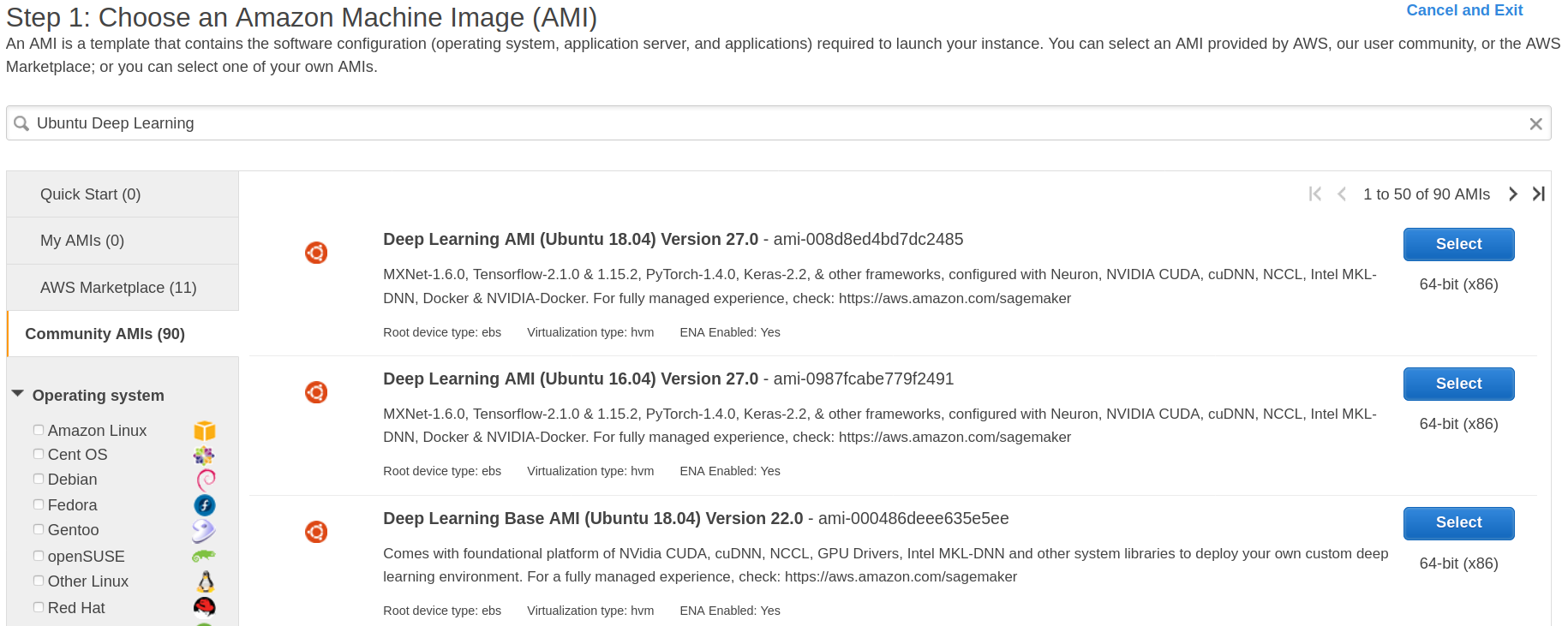Jump to the last page of AMIs
This screenshot has width=1568, height=626.
[x=1539, y=194]
